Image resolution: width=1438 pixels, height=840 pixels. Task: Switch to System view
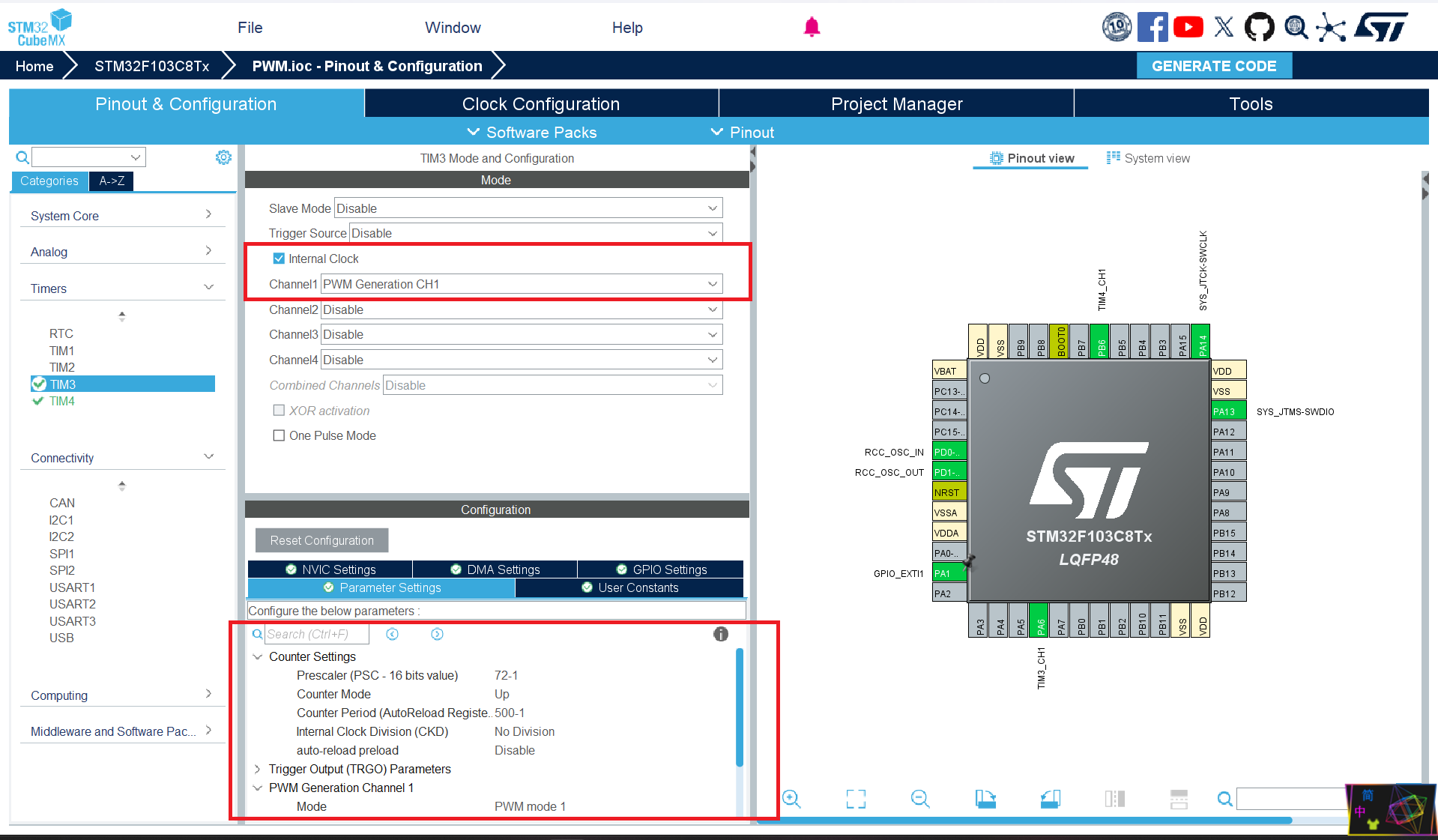pyautogui.click(x=1148, y=158)
